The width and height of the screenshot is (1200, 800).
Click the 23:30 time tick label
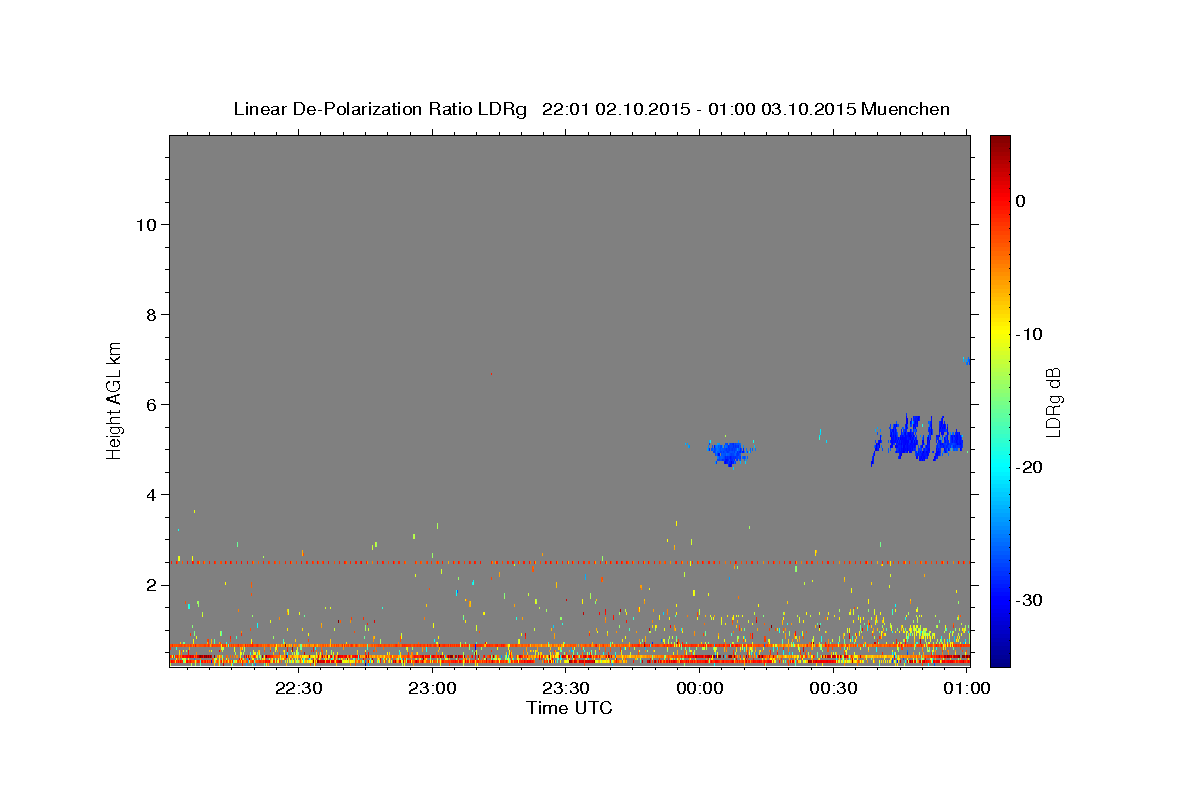[x=566, y=688]
